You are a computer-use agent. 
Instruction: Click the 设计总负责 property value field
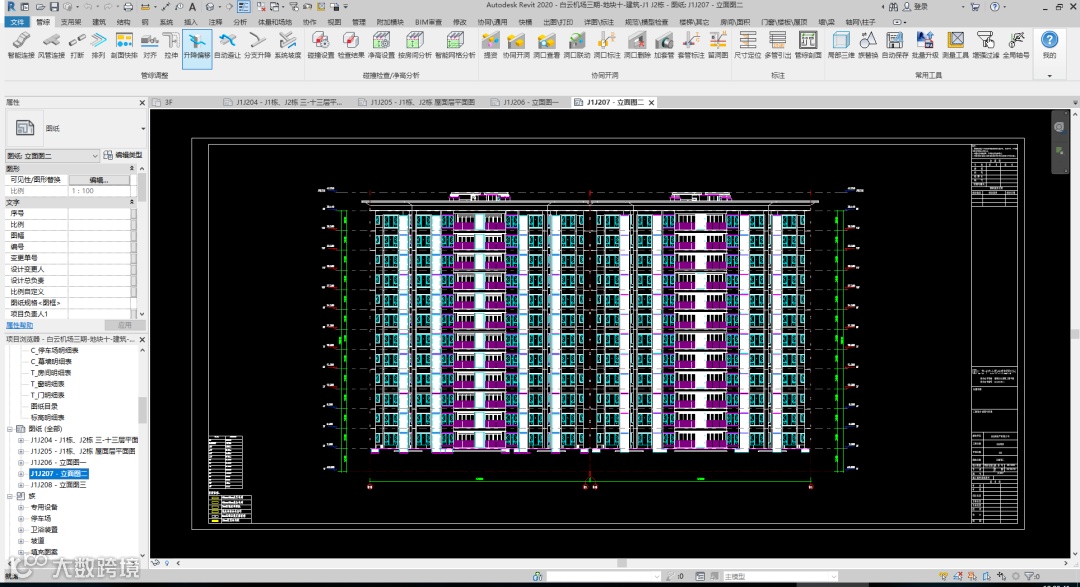[99, 280]
